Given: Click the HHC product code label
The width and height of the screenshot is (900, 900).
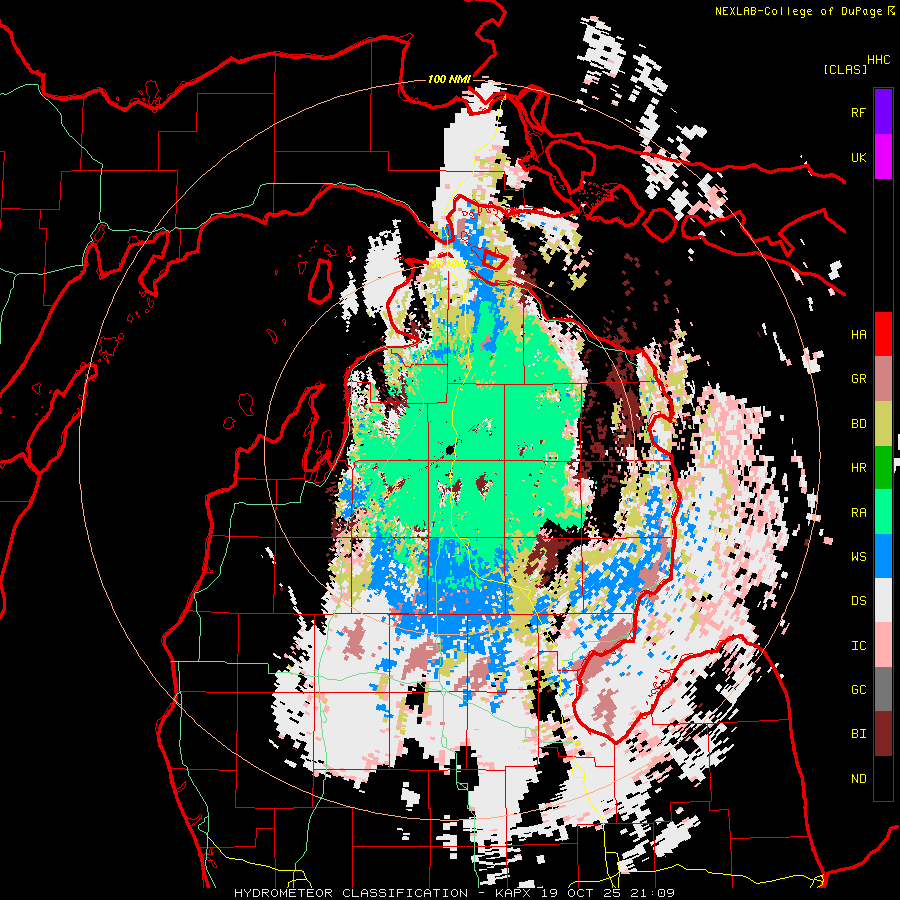Looking at the screenshot, I should pos(879,60).
